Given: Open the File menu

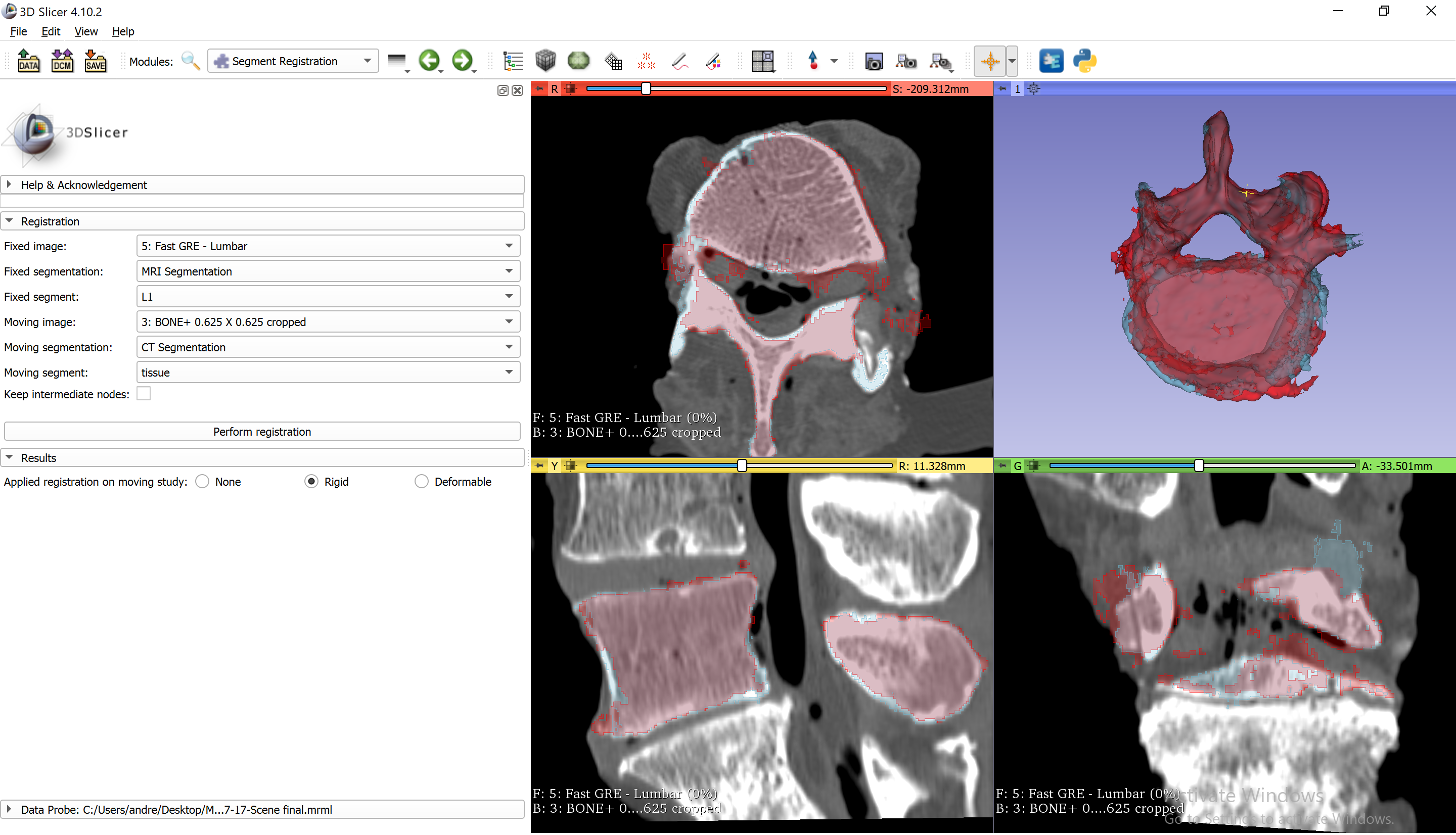Looking at the screenshot, I should (18, 31).
